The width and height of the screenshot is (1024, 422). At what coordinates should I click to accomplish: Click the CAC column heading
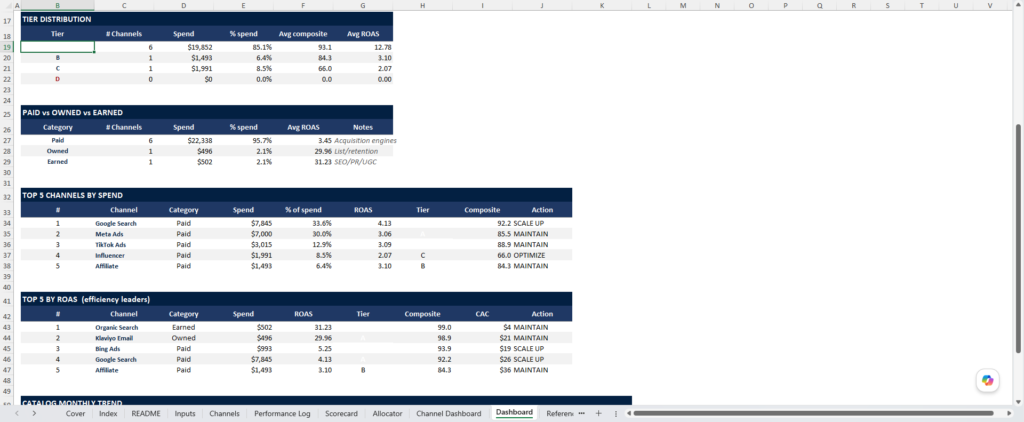pos(483,314)
